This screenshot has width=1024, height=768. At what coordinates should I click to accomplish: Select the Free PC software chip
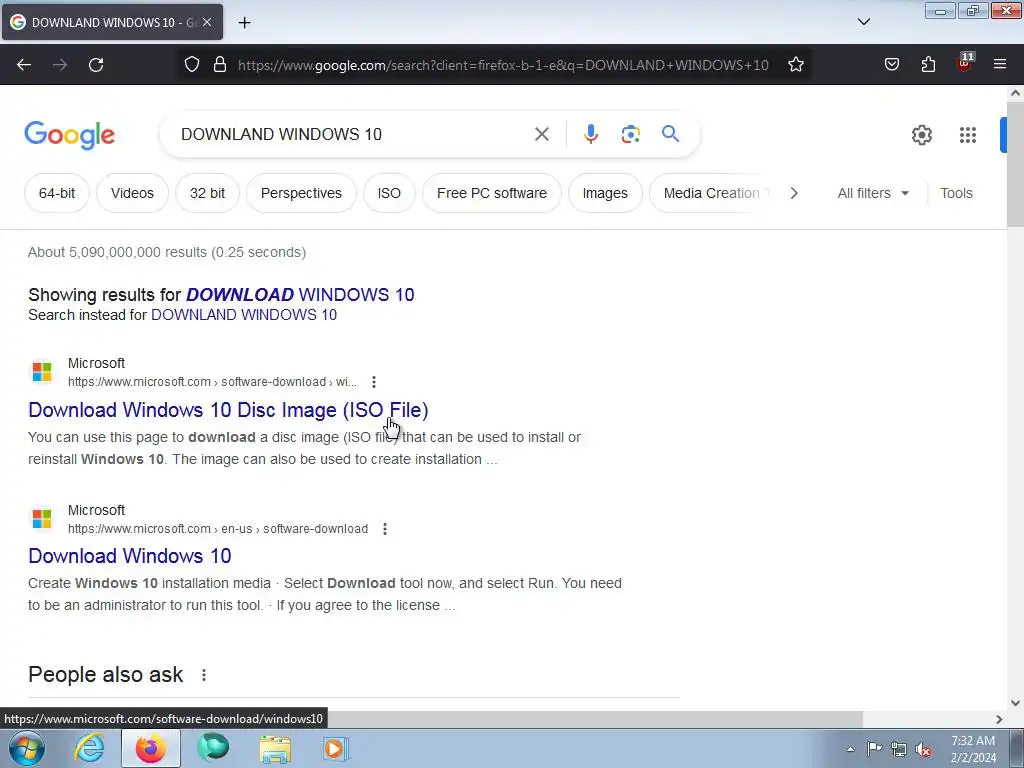coord(492,193)
